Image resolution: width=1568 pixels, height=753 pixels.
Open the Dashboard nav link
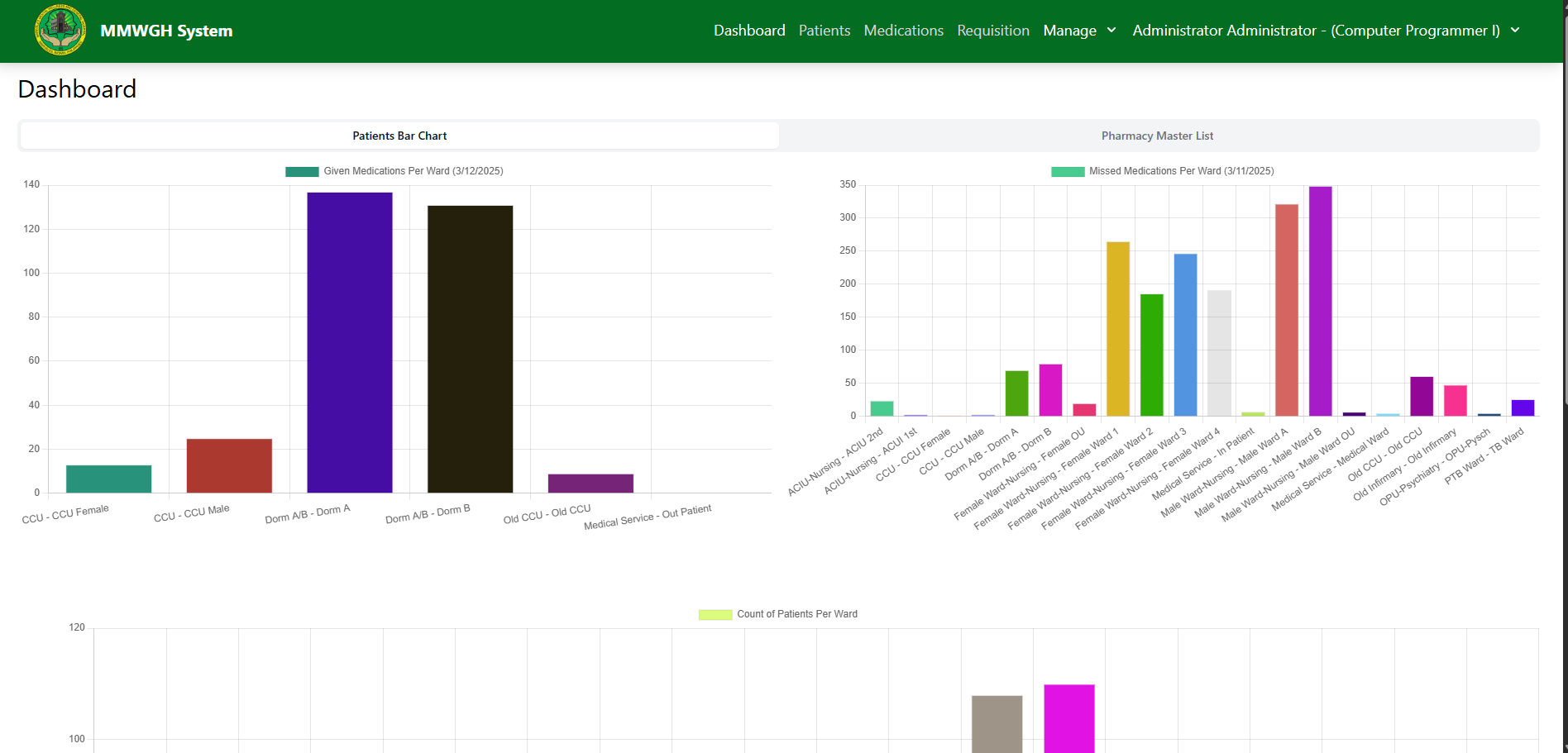(749, 31)
